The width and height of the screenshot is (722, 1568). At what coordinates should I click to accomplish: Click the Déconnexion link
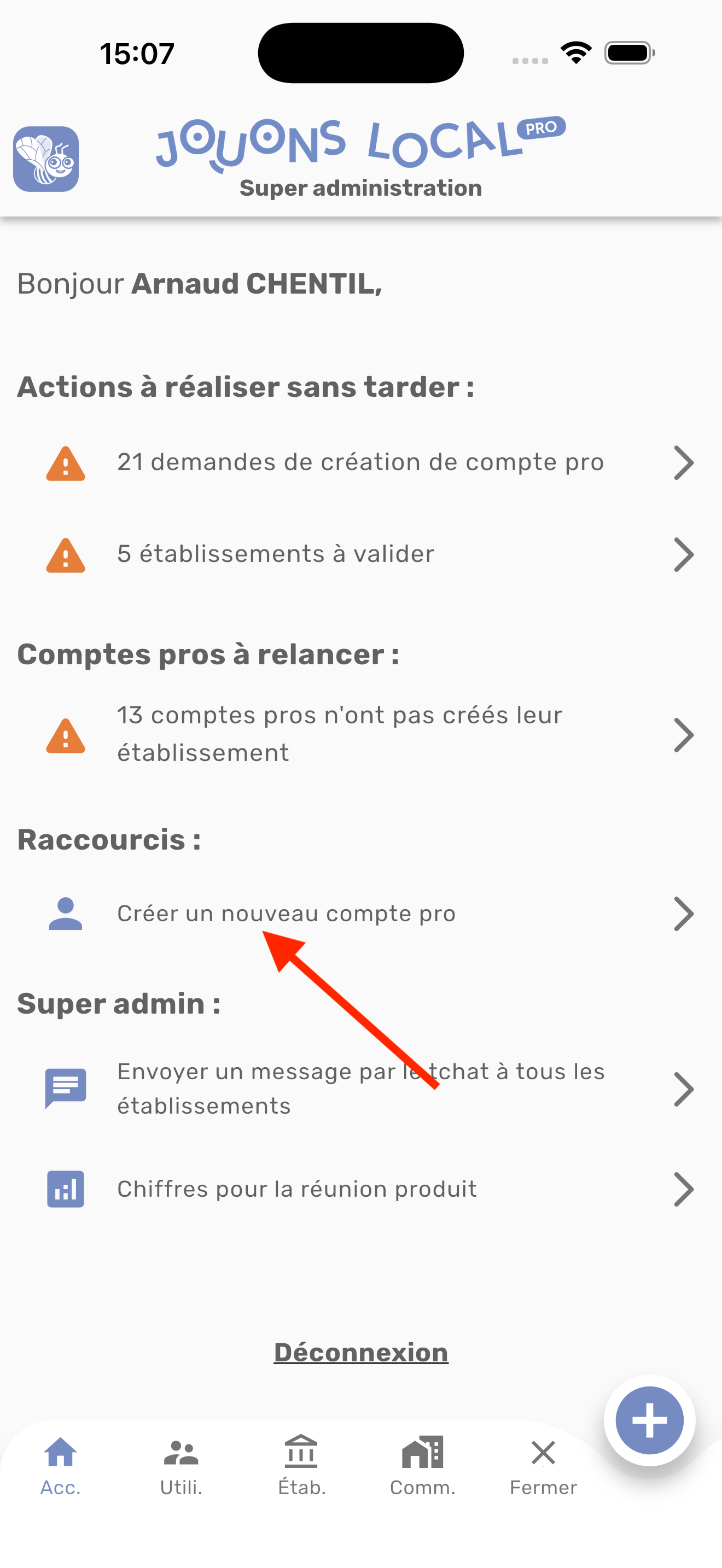(361, 1352)
